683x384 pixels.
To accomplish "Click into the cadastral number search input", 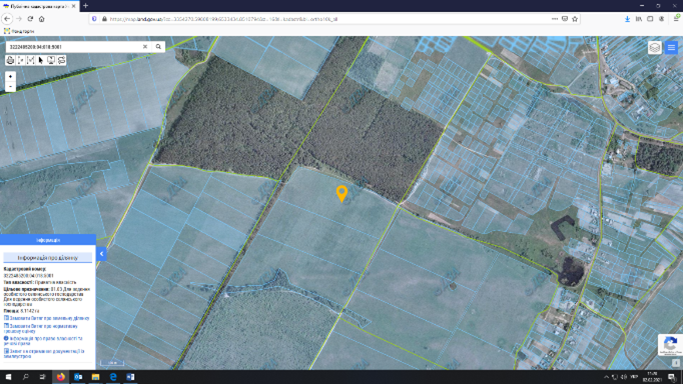I will pos(74,47).
